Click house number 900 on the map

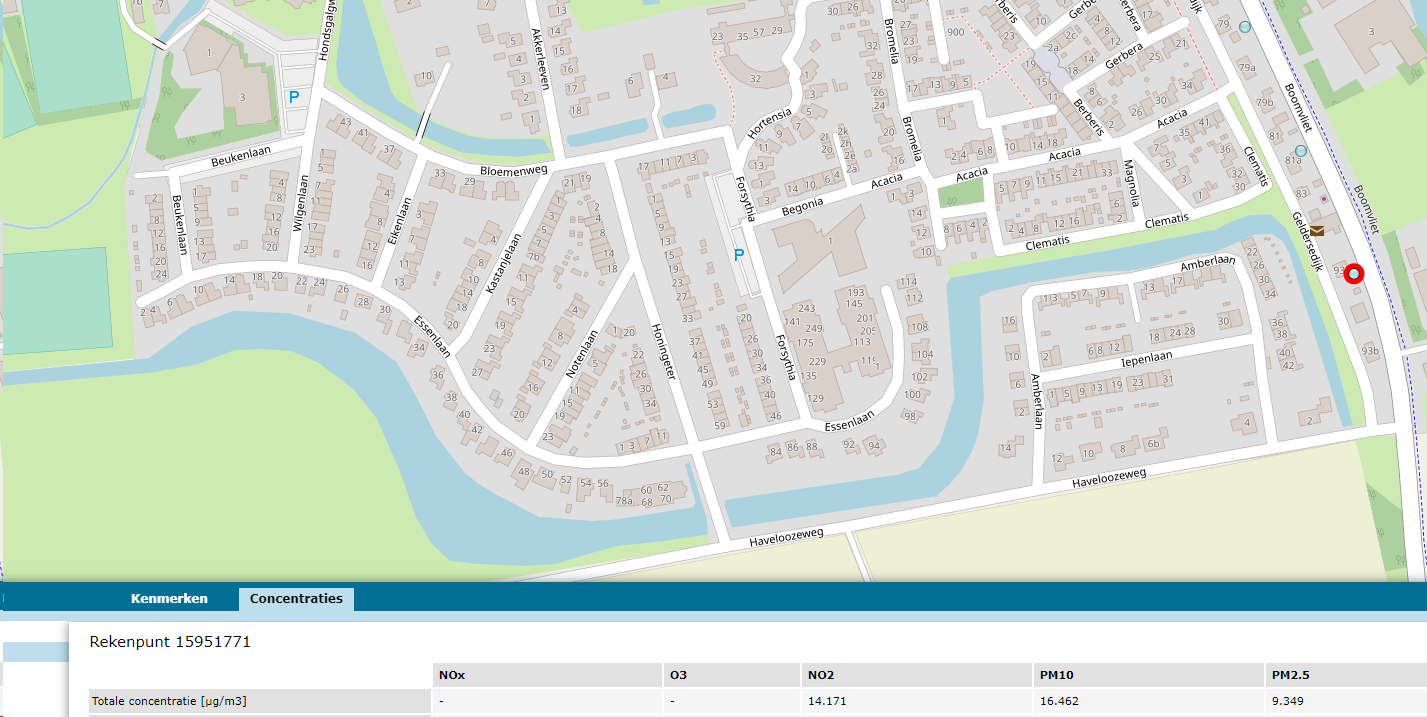pyautogui.click(x=956, y=32)
